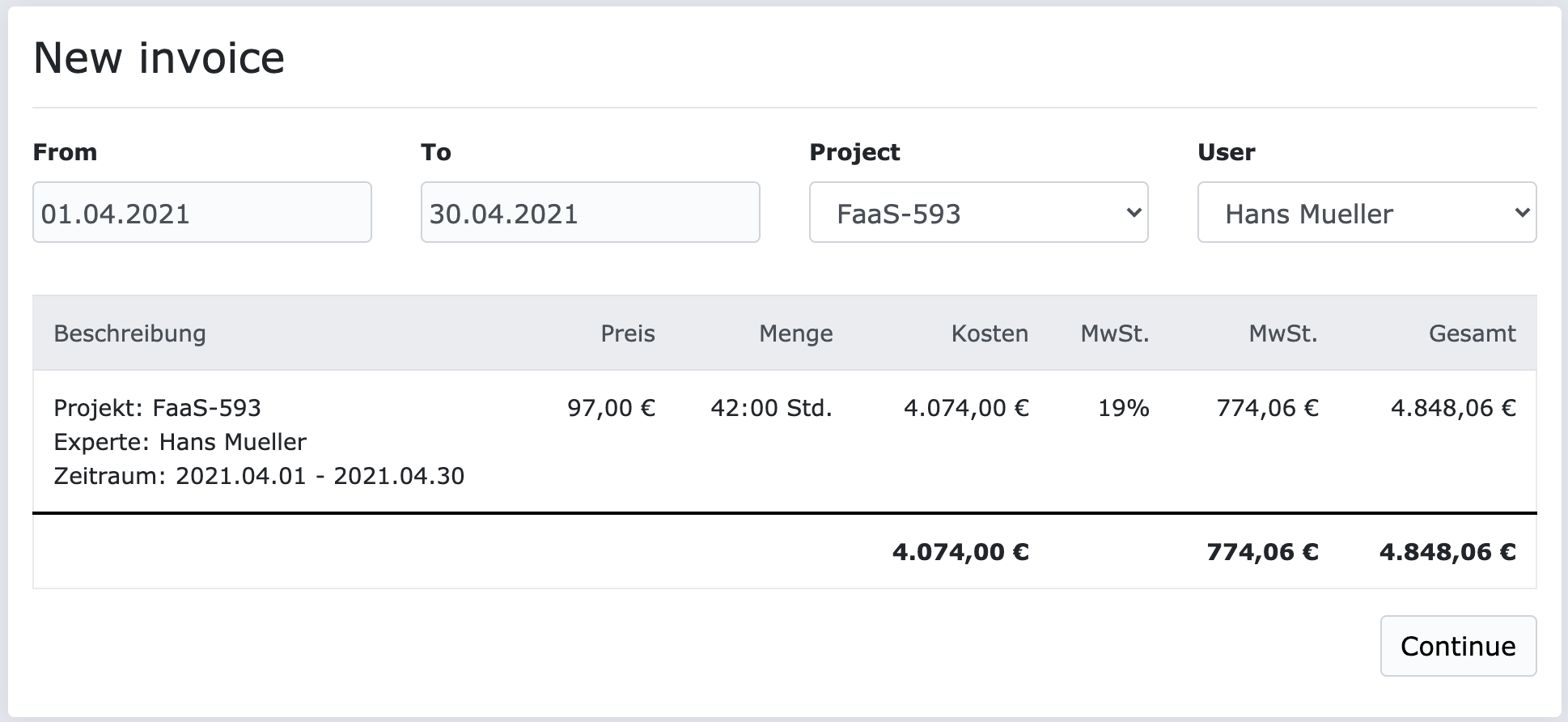Select the From date field

pyautogui.click(x=202, y=212)
